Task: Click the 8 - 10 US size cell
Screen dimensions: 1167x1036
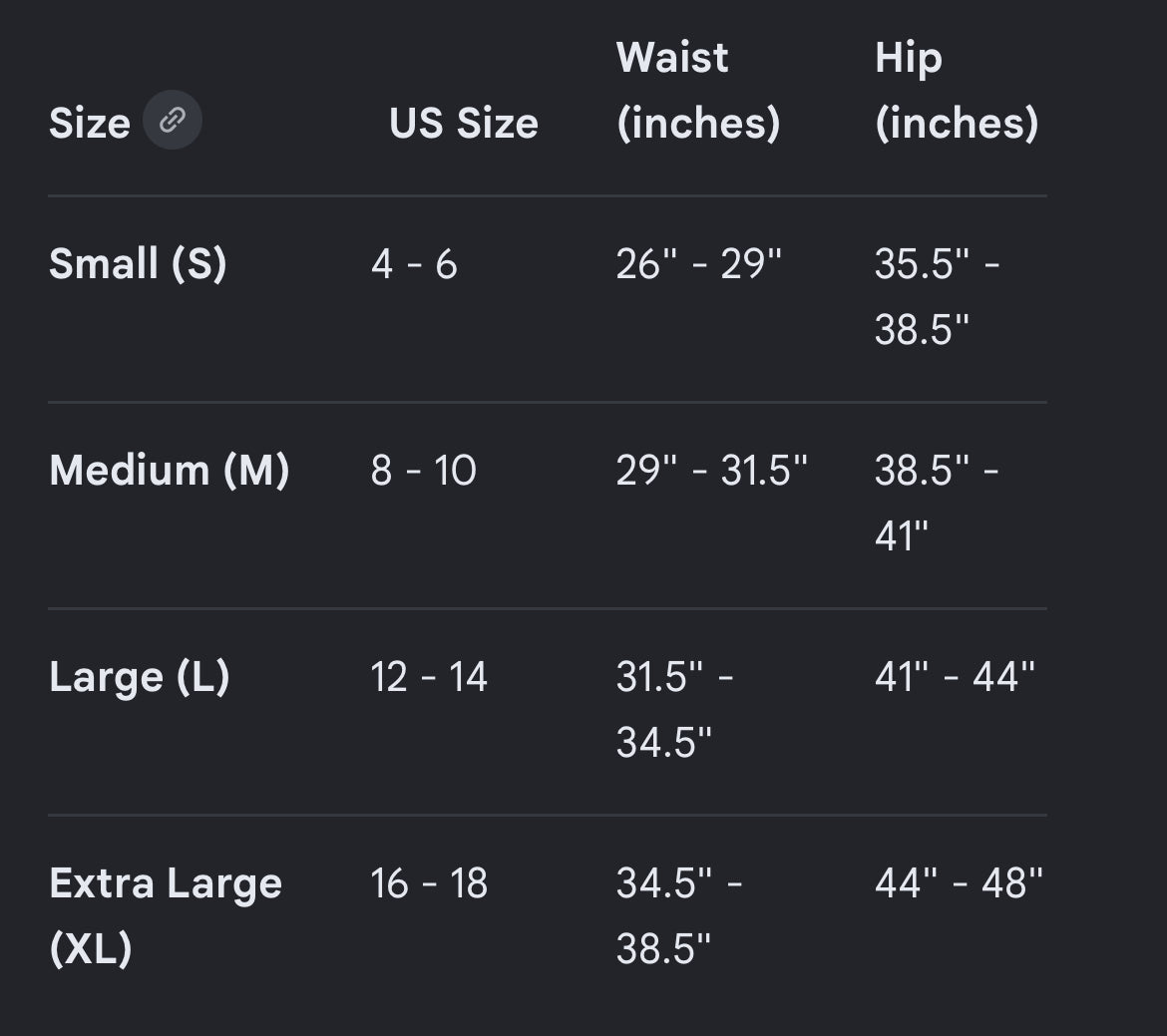Action: point(424,471)
